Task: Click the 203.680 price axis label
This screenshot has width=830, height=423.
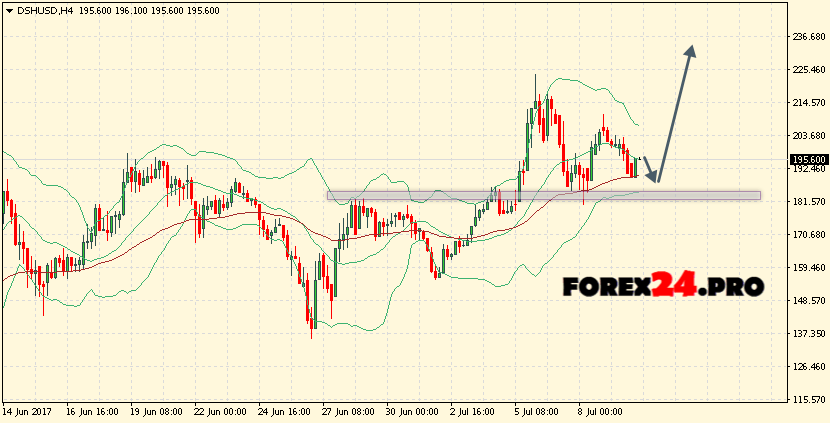Action: click(x=807, y=136)
